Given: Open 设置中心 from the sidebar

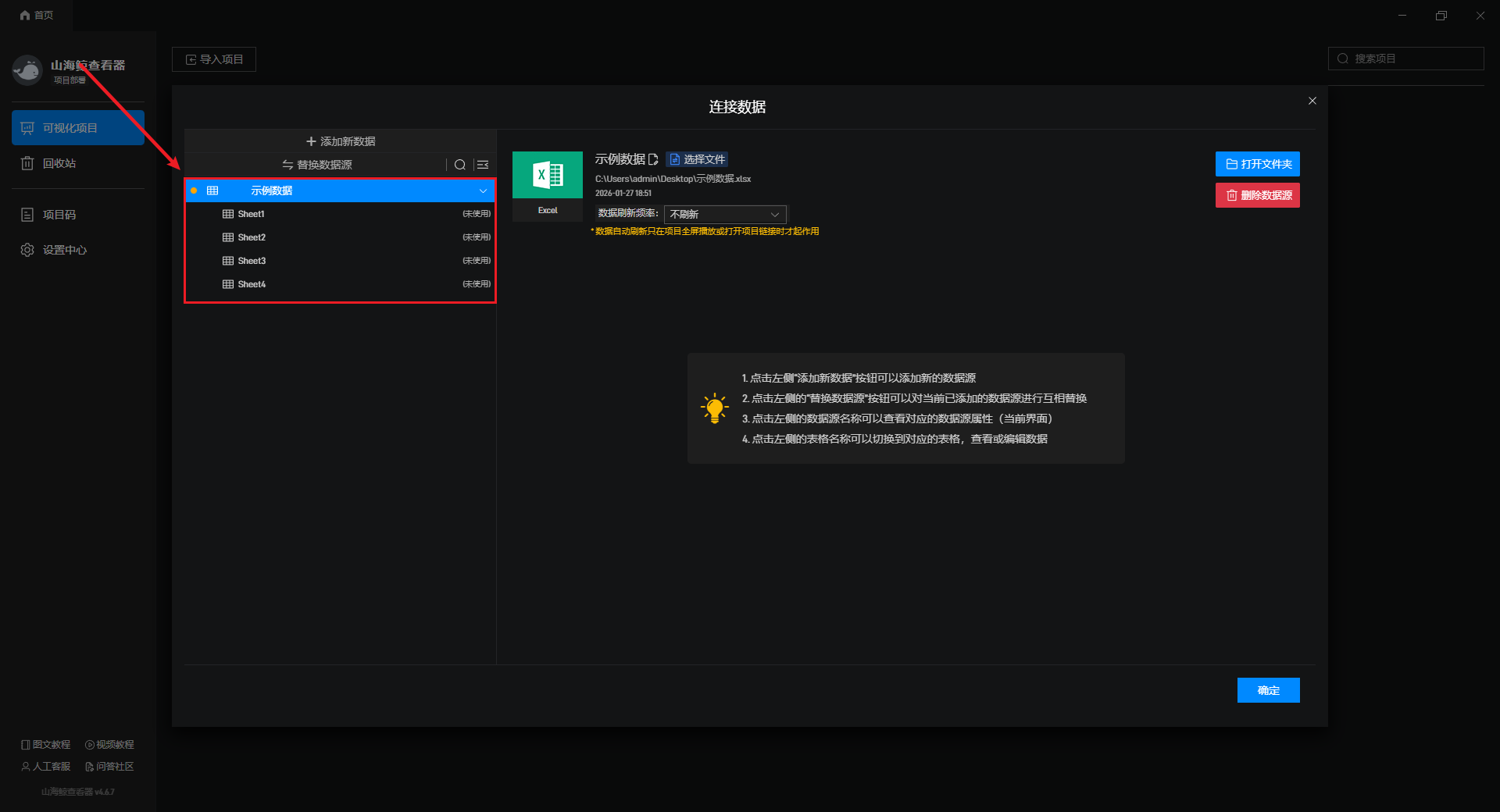Looking at the screenshot, I should point(64,250).
